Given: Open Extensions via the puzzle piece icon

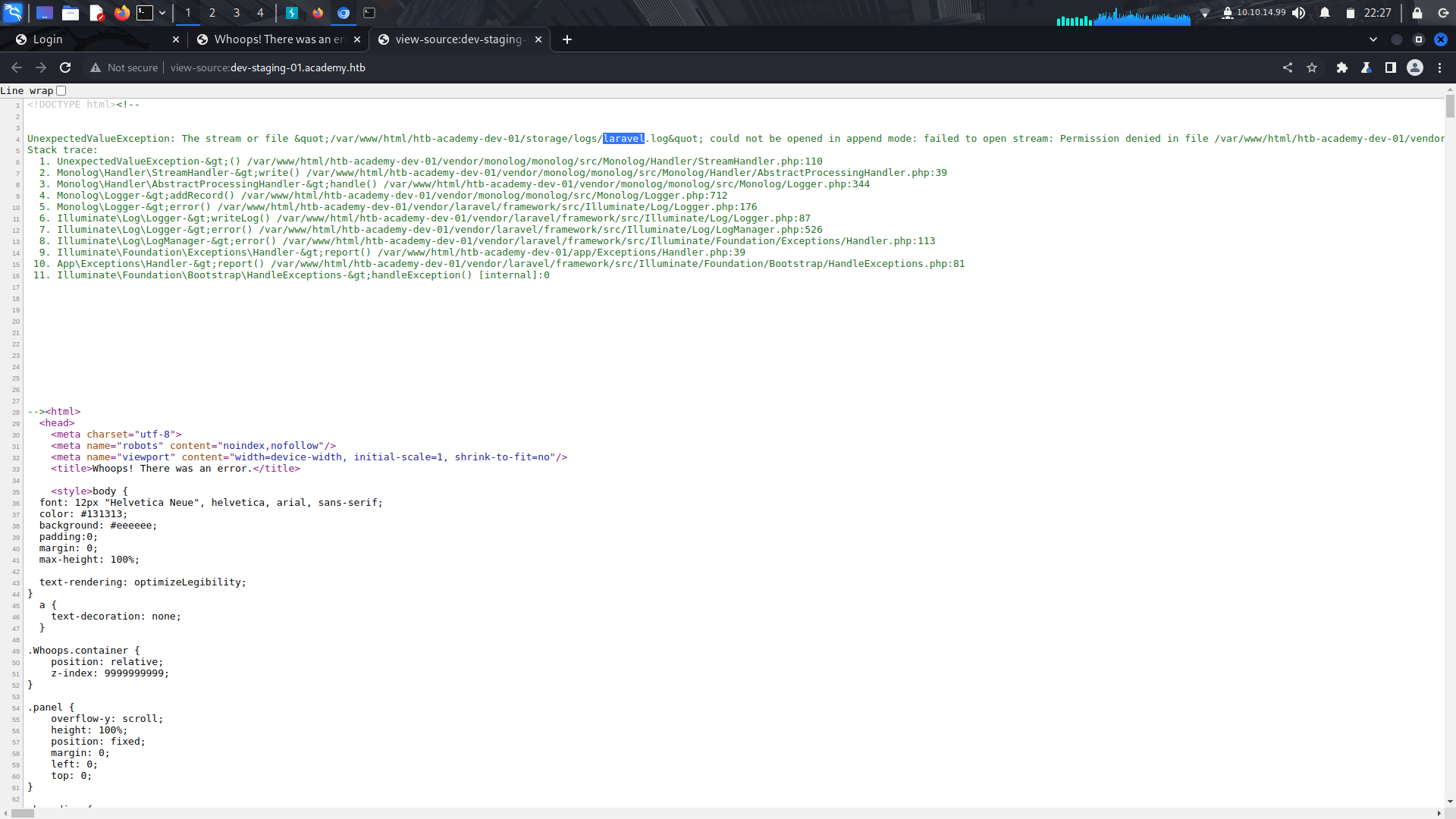Looking at the screenshot, I should [1342, 67].
